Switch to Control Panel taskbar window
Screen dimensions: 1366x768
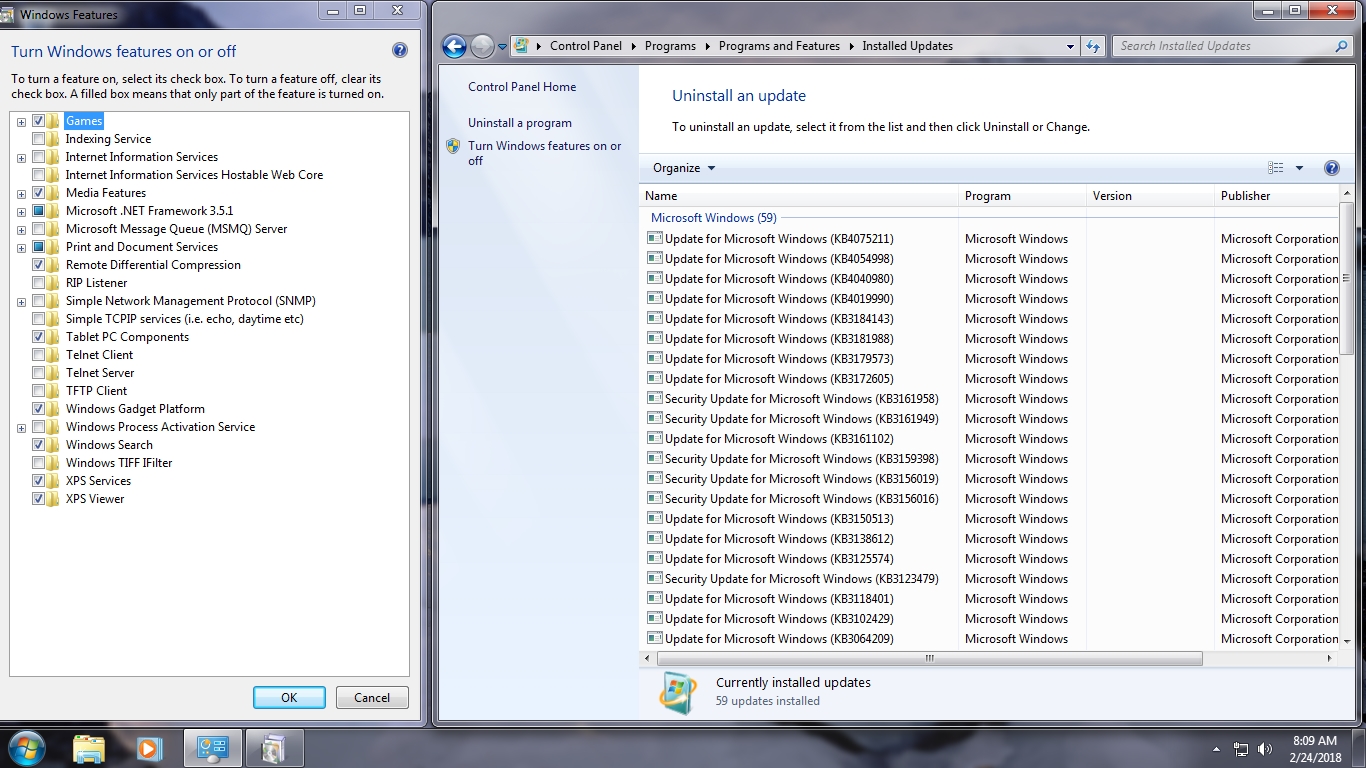(x=212, y=748)
